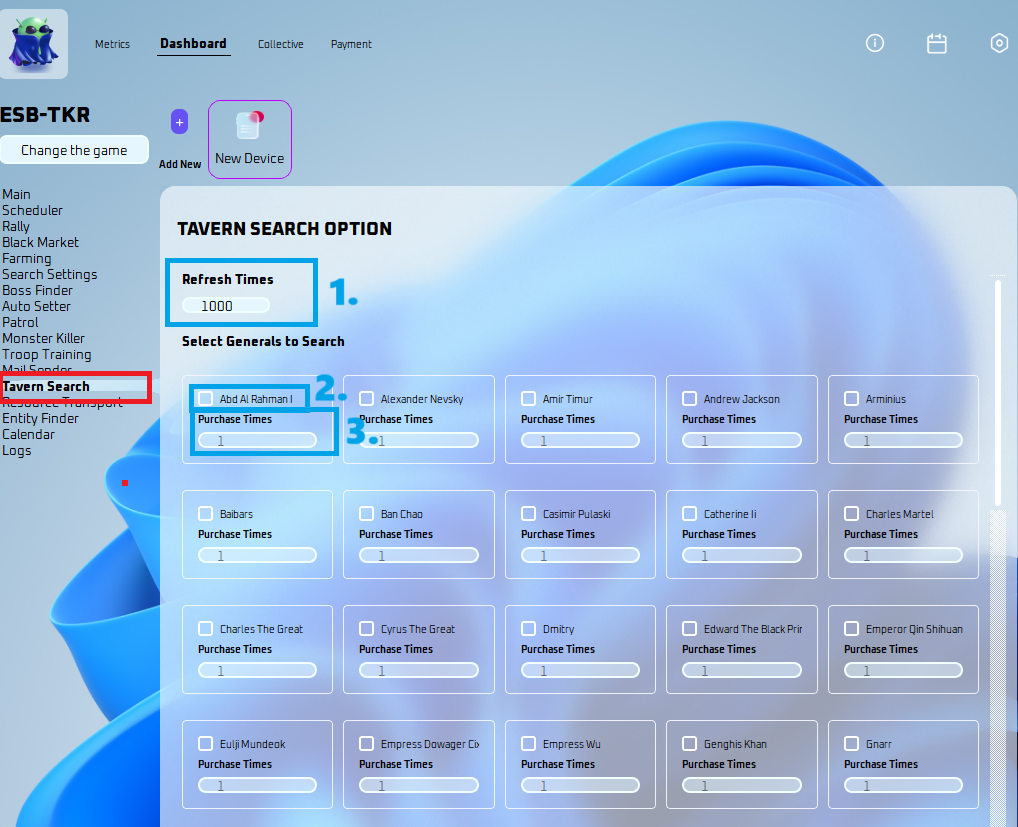Click Abd Al Rahman I Purchase Times field

click(258, 441)
